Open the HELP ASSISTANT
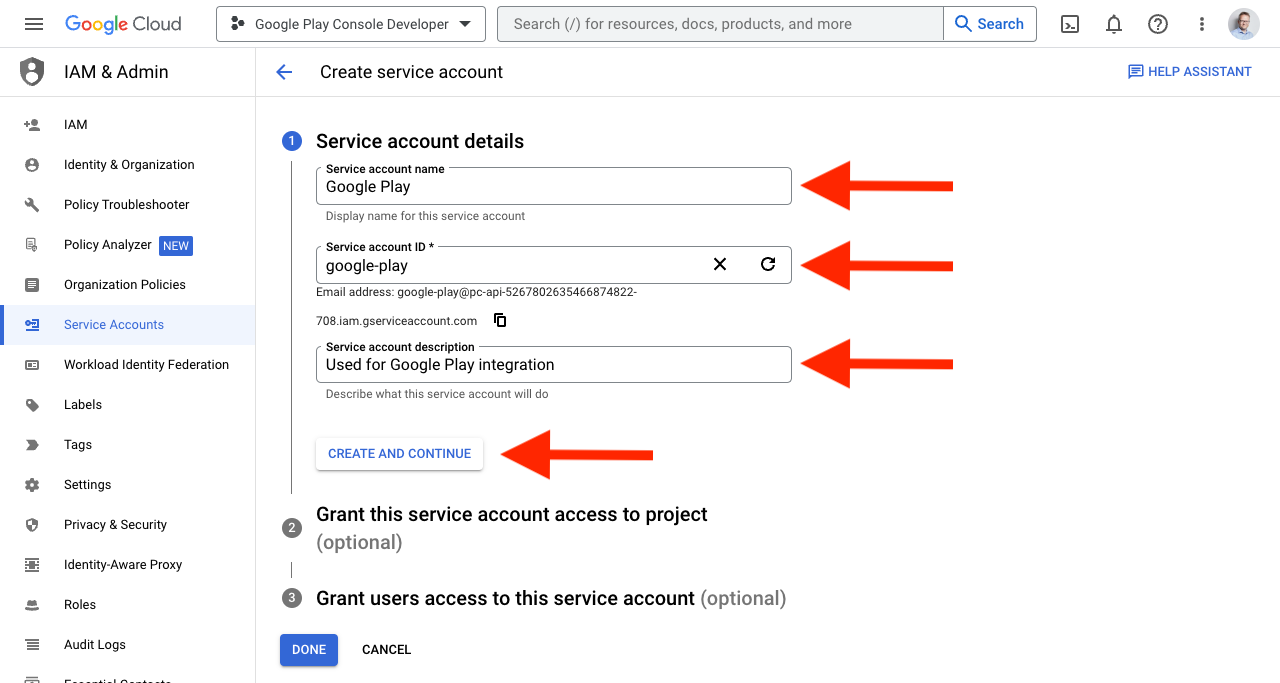This screenshot has width=1280, height=683. click(1189, 71)
